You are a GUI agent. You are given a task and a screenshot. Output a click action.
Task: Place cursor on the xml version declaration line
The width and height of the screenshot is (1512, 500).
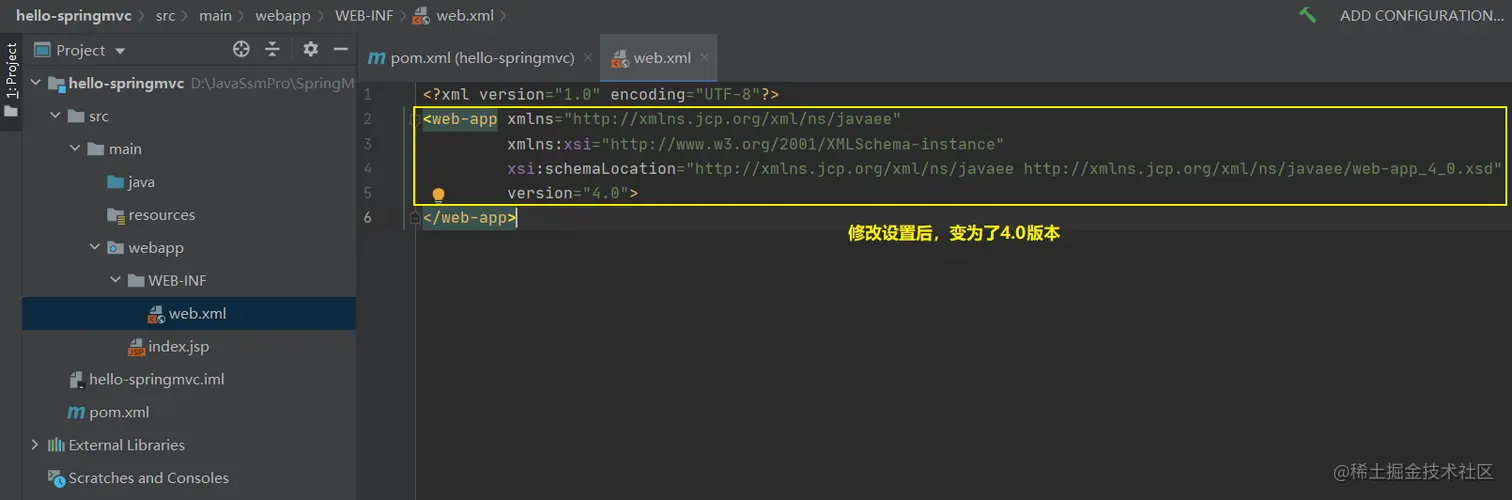[x=600, y=94]
